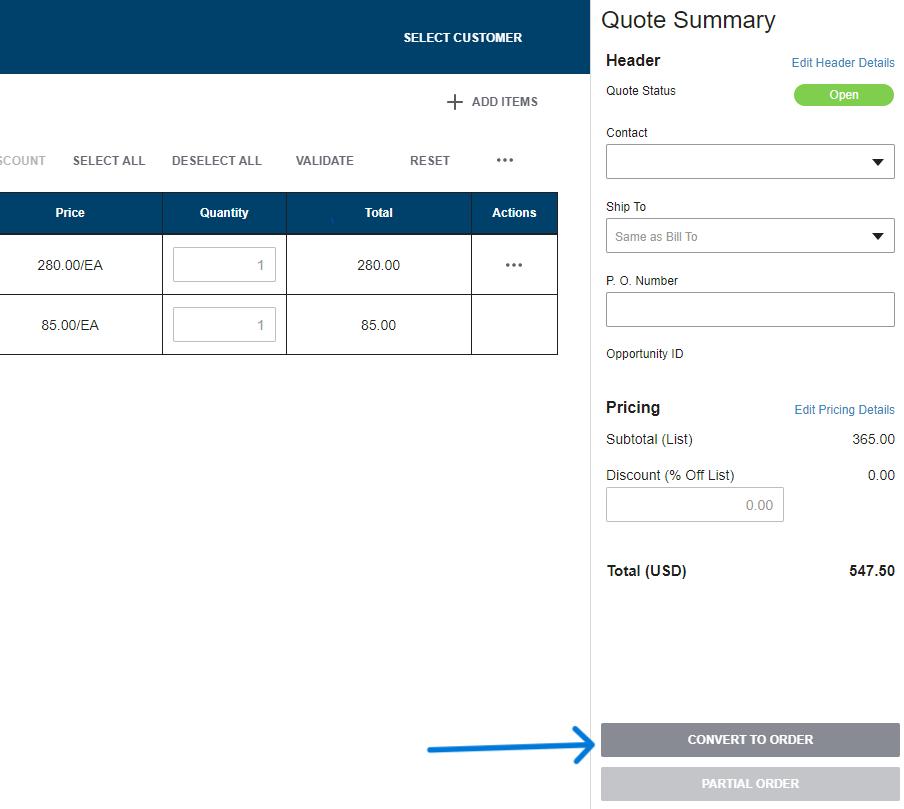Click the Partial Order button
Viewport: 904px width, 809px height.
pyautogui.click(x=750, y=784)
